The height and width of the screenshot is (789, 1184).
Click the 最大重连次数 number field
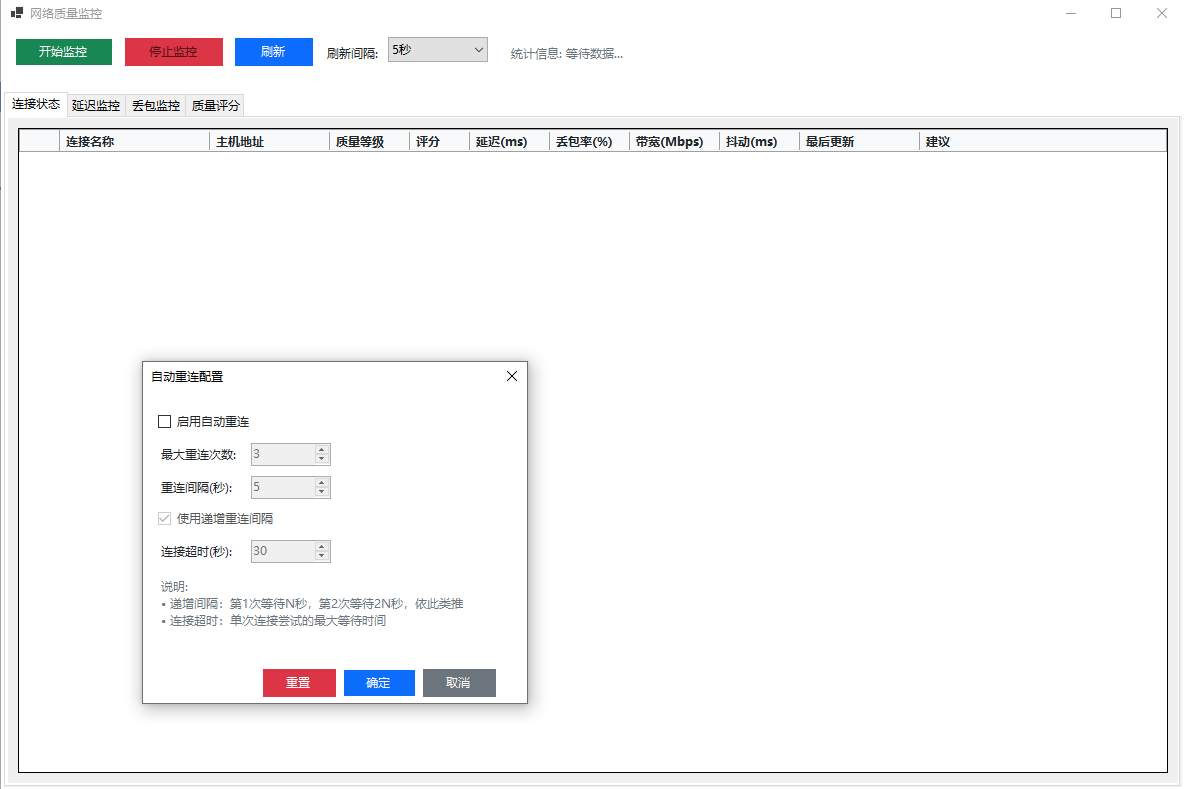click(x=282, y=455)
